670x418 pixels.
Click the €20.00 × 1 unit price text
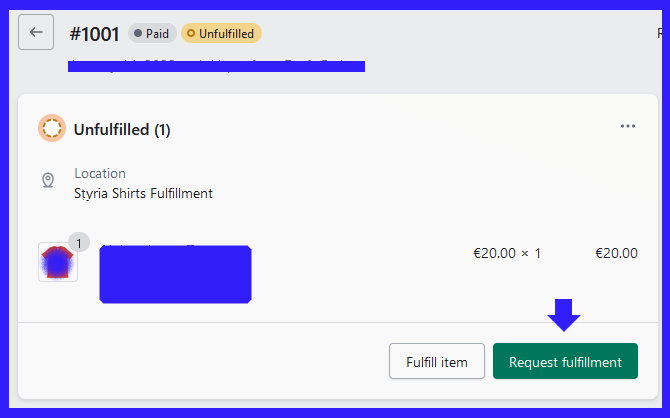[507, 253]
